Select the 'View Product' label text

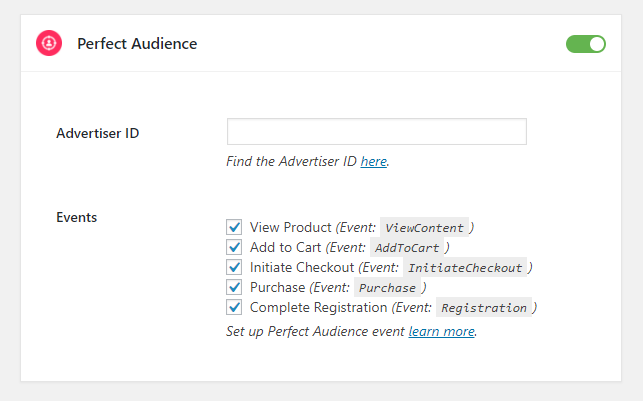point(291,227)
